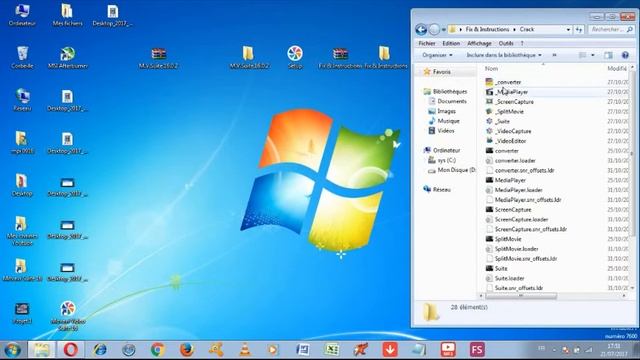
Task: Click the change view icon in Explorer toolbar
Action: 583,55
